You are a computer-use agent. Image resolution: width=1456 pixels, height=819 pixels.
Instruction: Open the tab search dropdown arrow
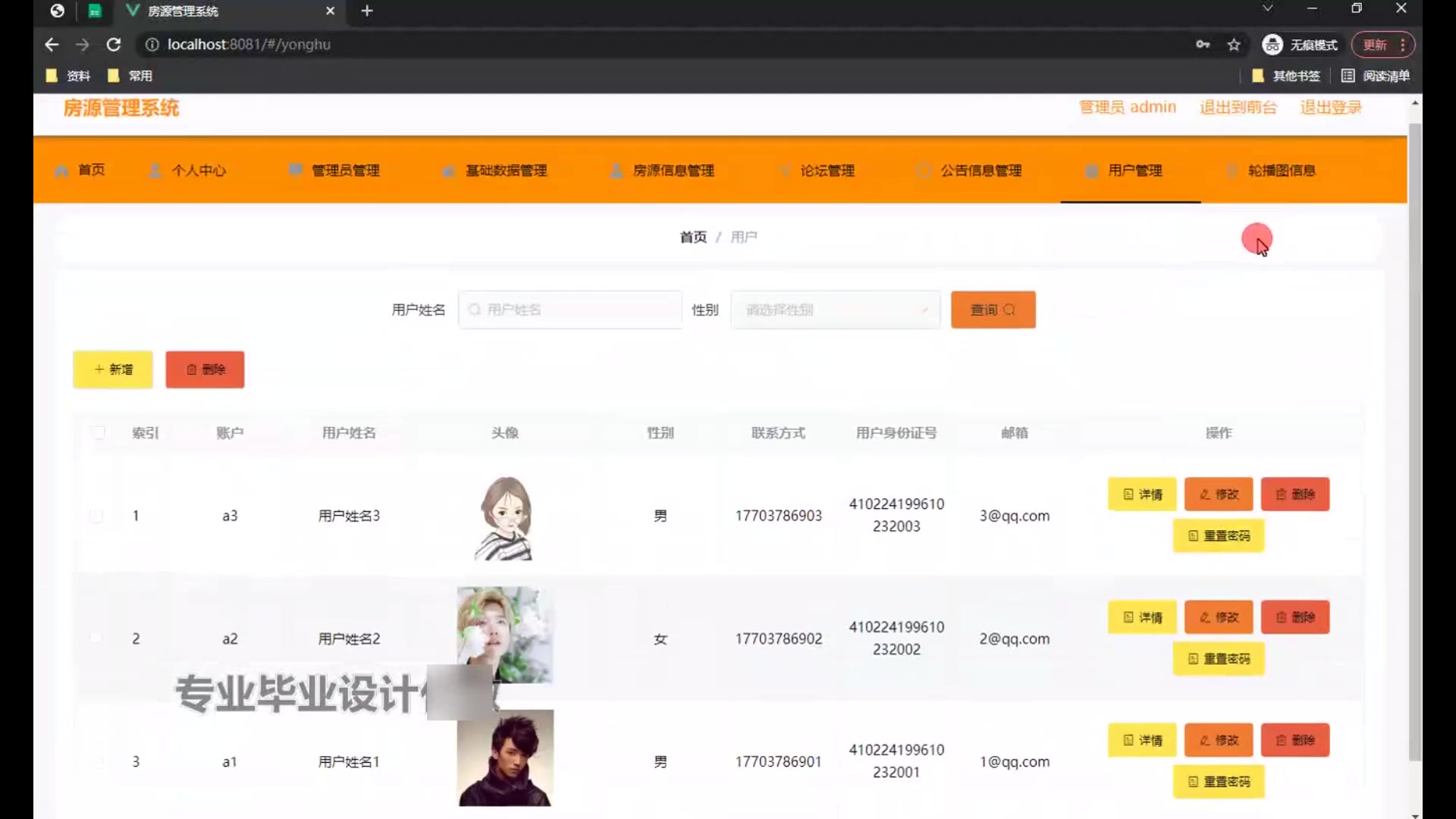click(1267, 9)
